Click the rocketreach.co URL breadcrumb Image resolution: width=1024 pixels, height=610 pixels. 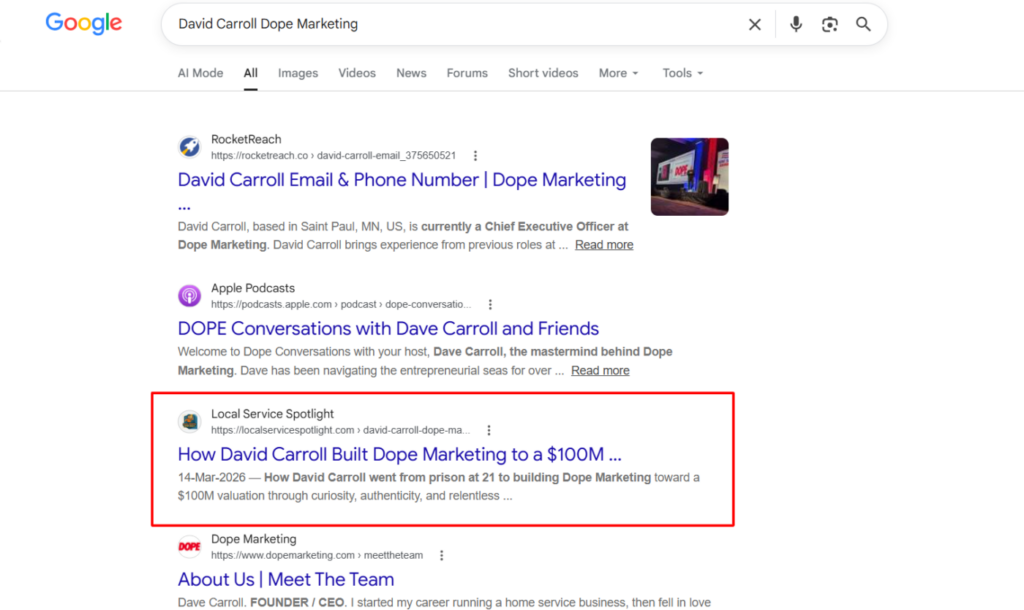tap(333, 155)
